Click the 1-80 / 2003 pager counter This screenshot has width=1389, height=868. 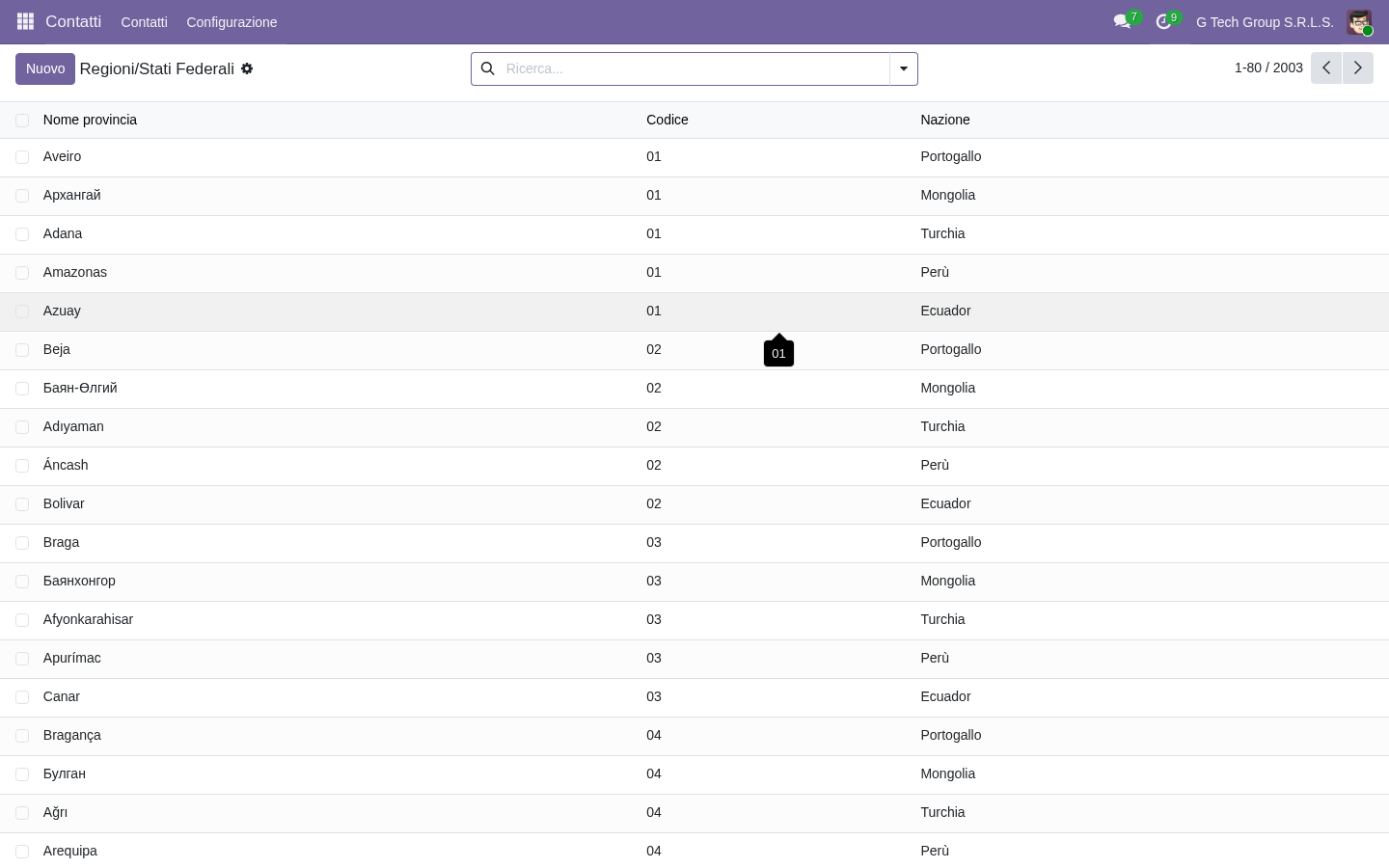coord(1268,68)
